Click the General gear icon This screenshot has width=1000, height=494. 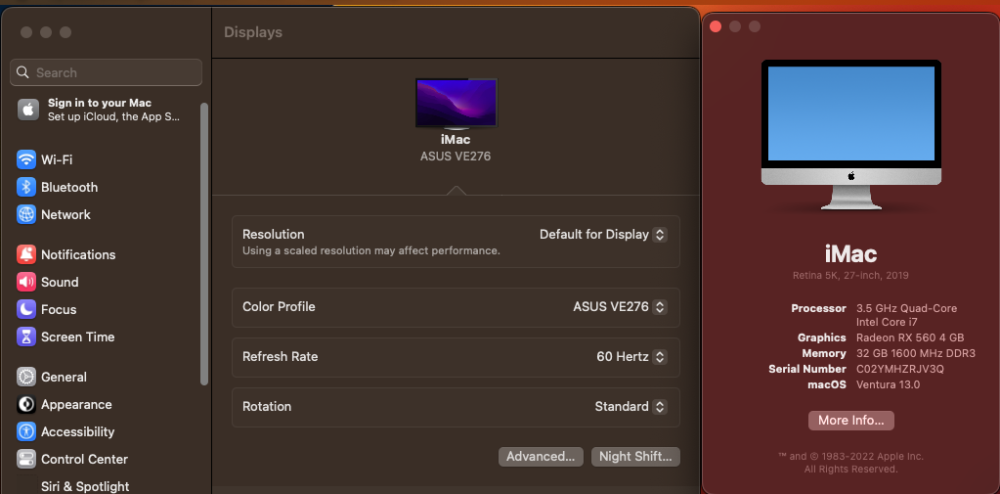(26, 377)
